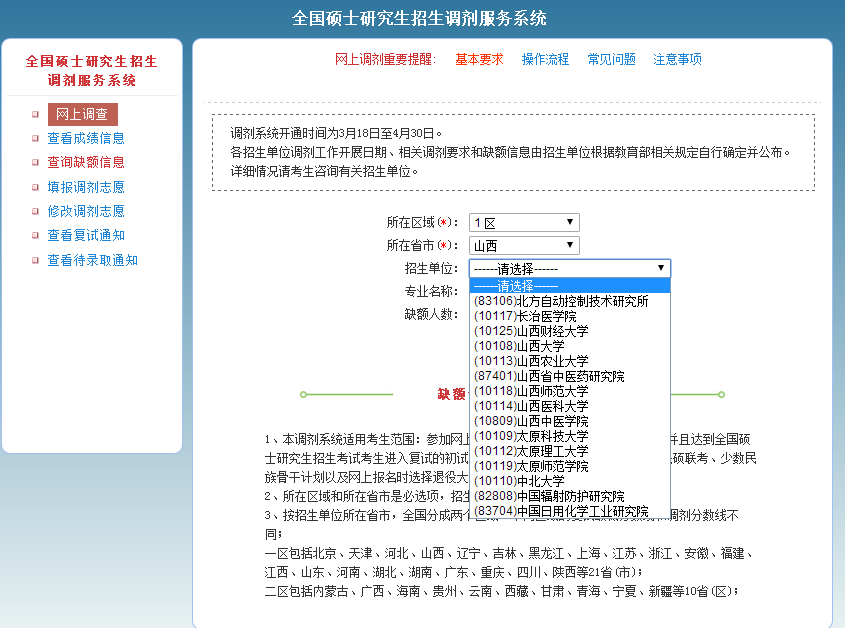Open 查看待录取通知 sidebar link

click(93, 260)
